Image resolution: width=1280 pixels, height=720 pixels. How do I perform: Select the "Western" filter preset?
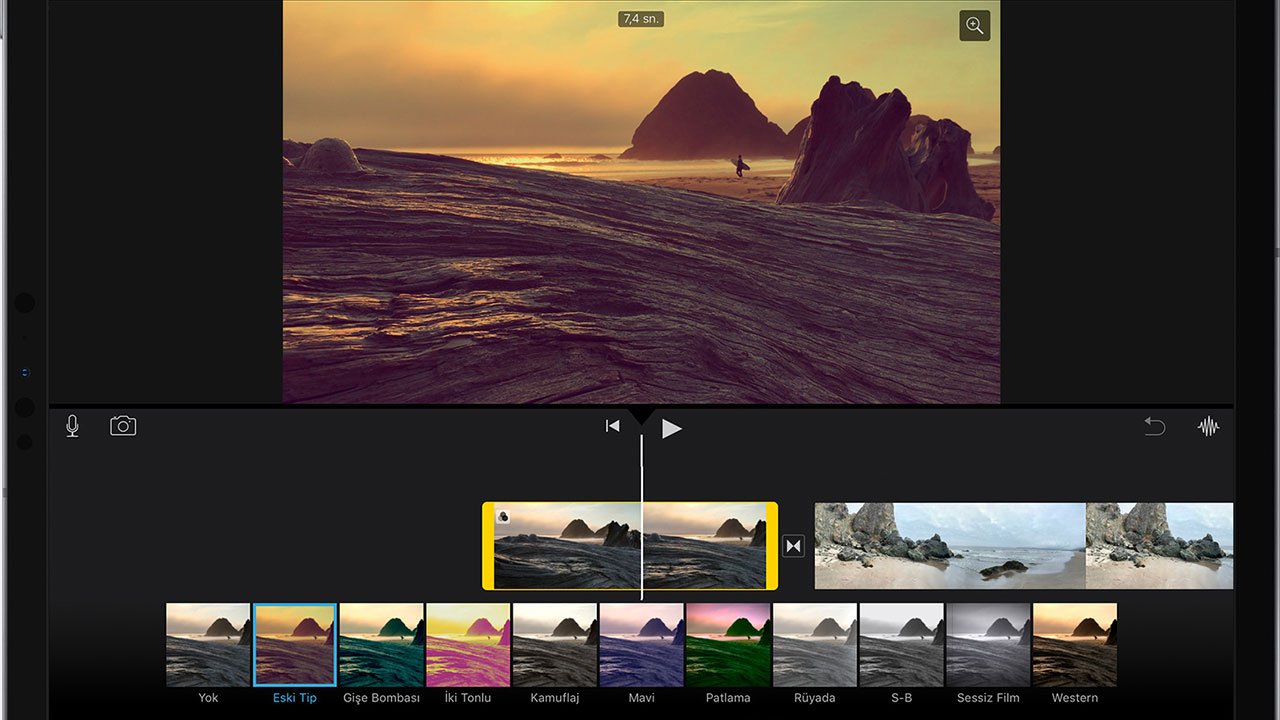[1075, 644]
